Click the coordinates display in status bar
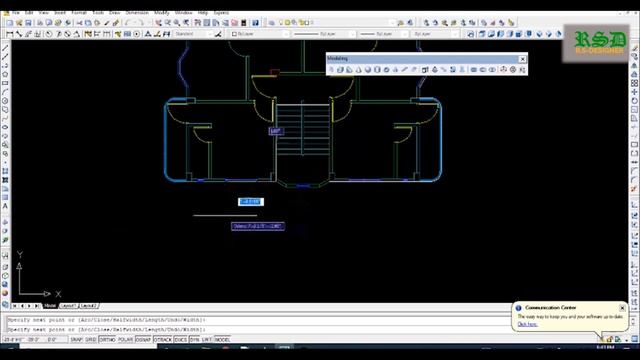Image resolution: width=640 pixels, height=360 pixels. click(x=35, y=340)
